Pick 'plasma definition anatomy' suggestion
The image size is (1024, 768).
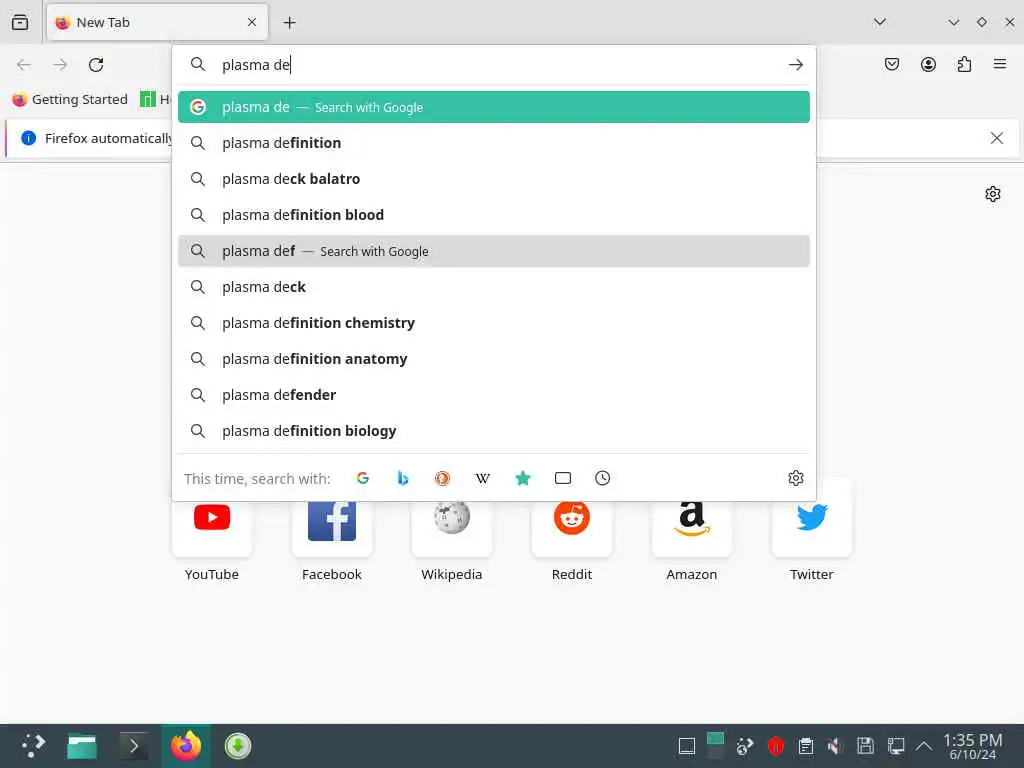(x=494, y=359)
